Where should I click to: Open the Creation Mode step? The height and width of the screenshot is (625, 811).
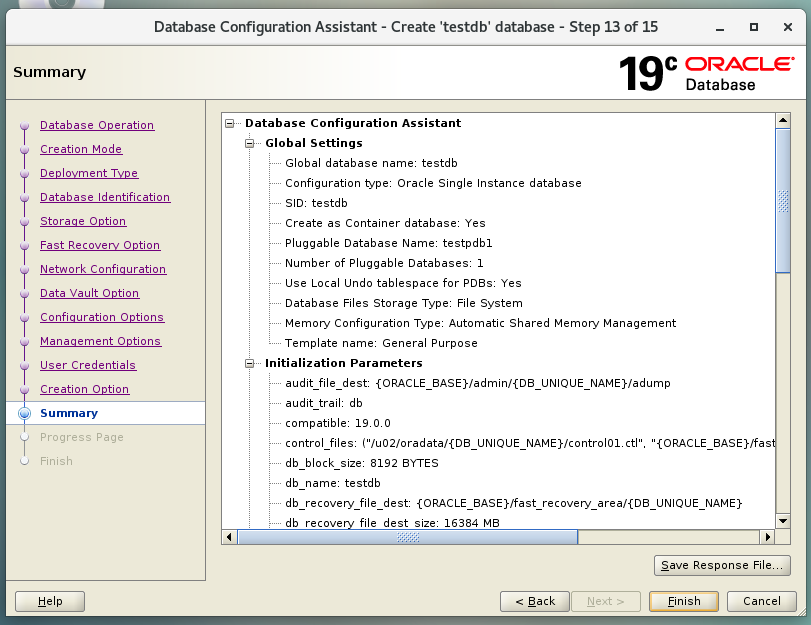pyautogui.click(x=81, y=149)
